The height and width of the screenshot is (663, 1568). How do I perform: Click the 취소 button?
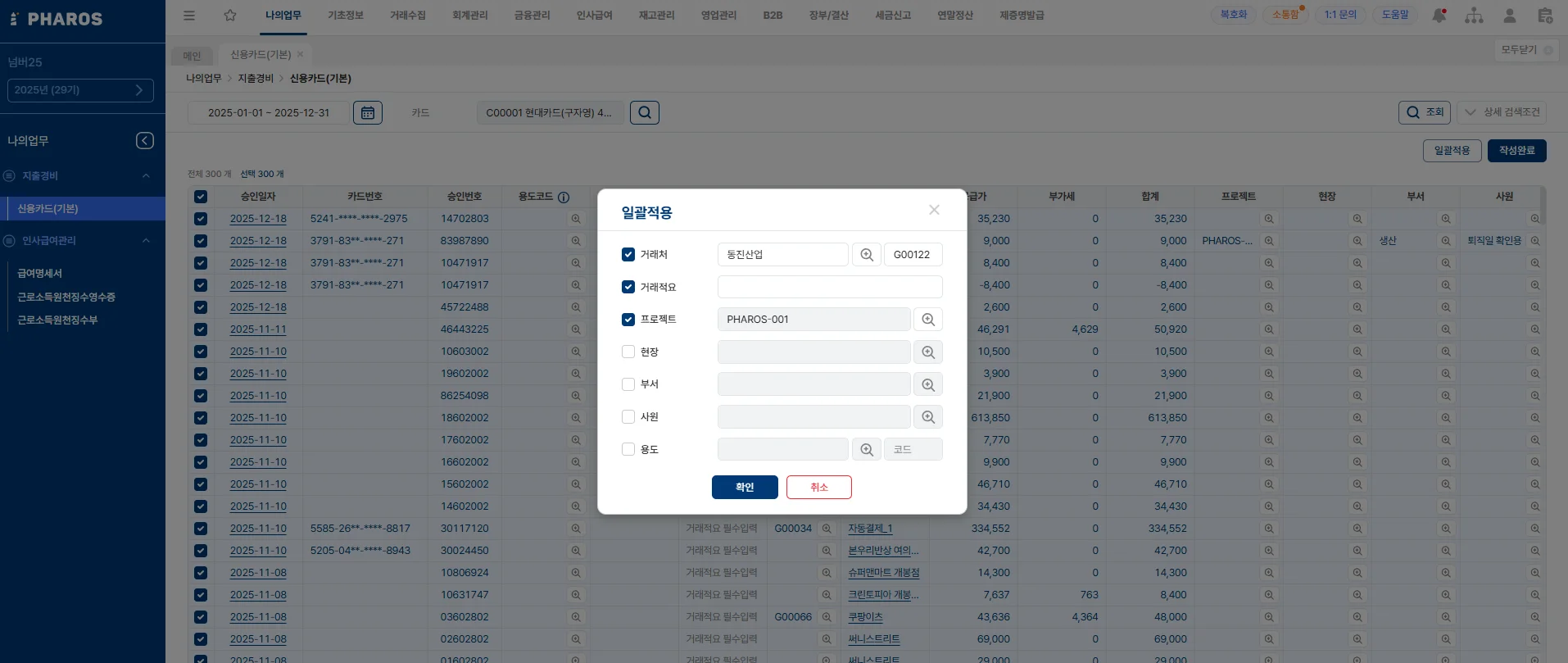pyautogui.click(x=818, y=488)
